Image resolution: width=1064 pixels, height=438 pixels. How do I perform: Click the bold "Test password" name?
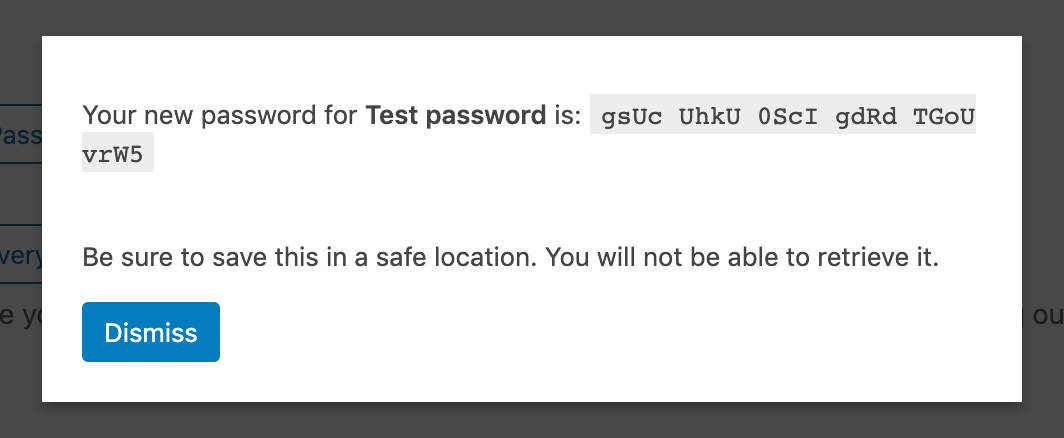click(x=455, y=116)
